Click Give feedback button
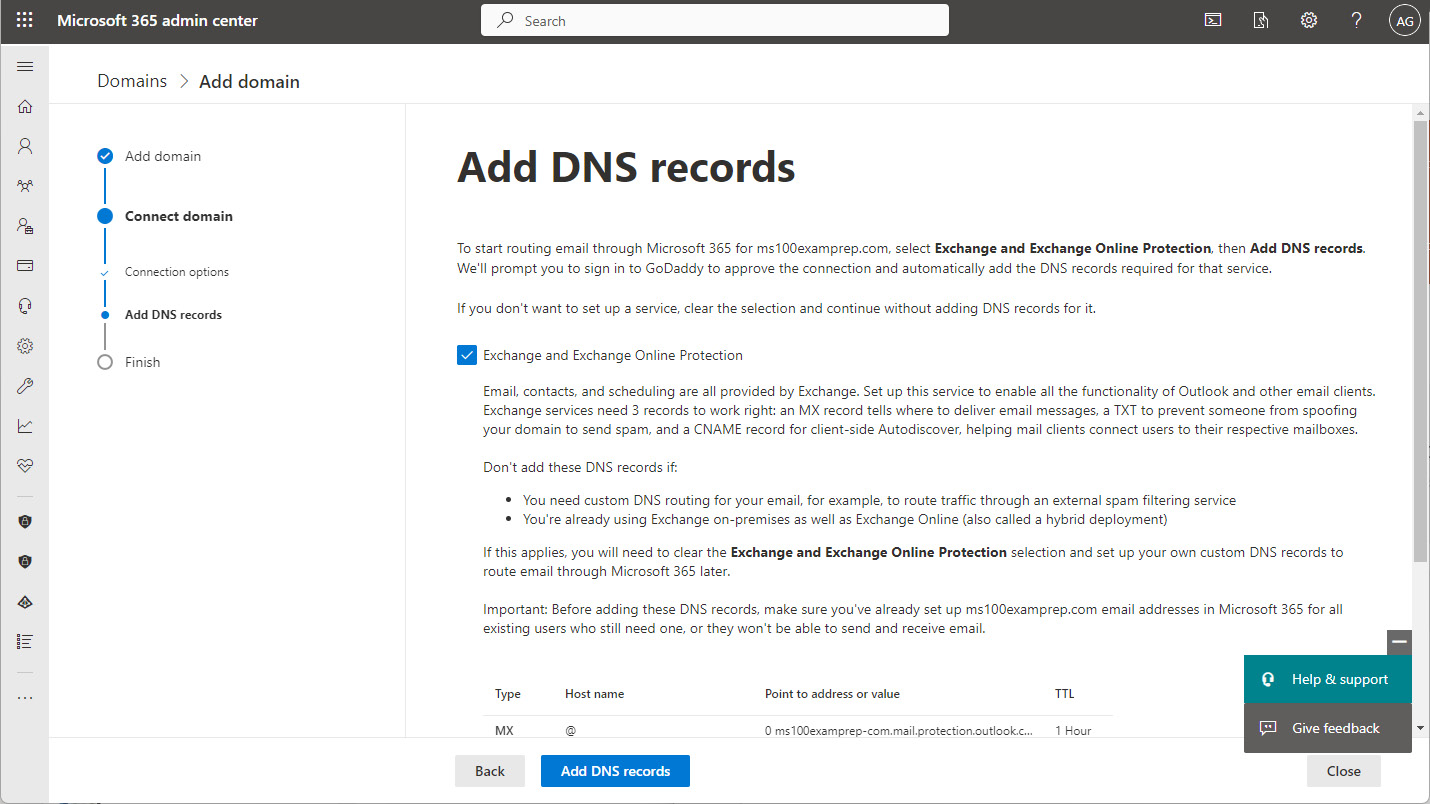 click(x=1328, y=728)
